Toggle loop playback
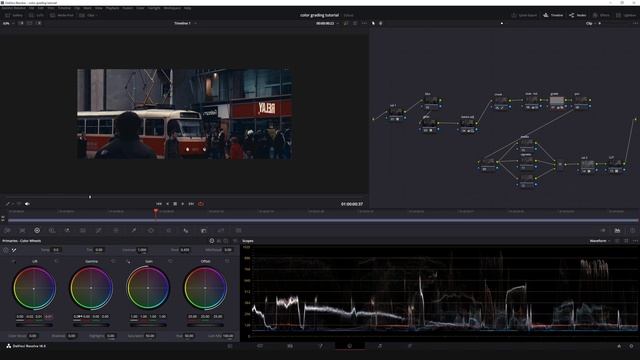640x360 pixels. (x=201, y=204)
